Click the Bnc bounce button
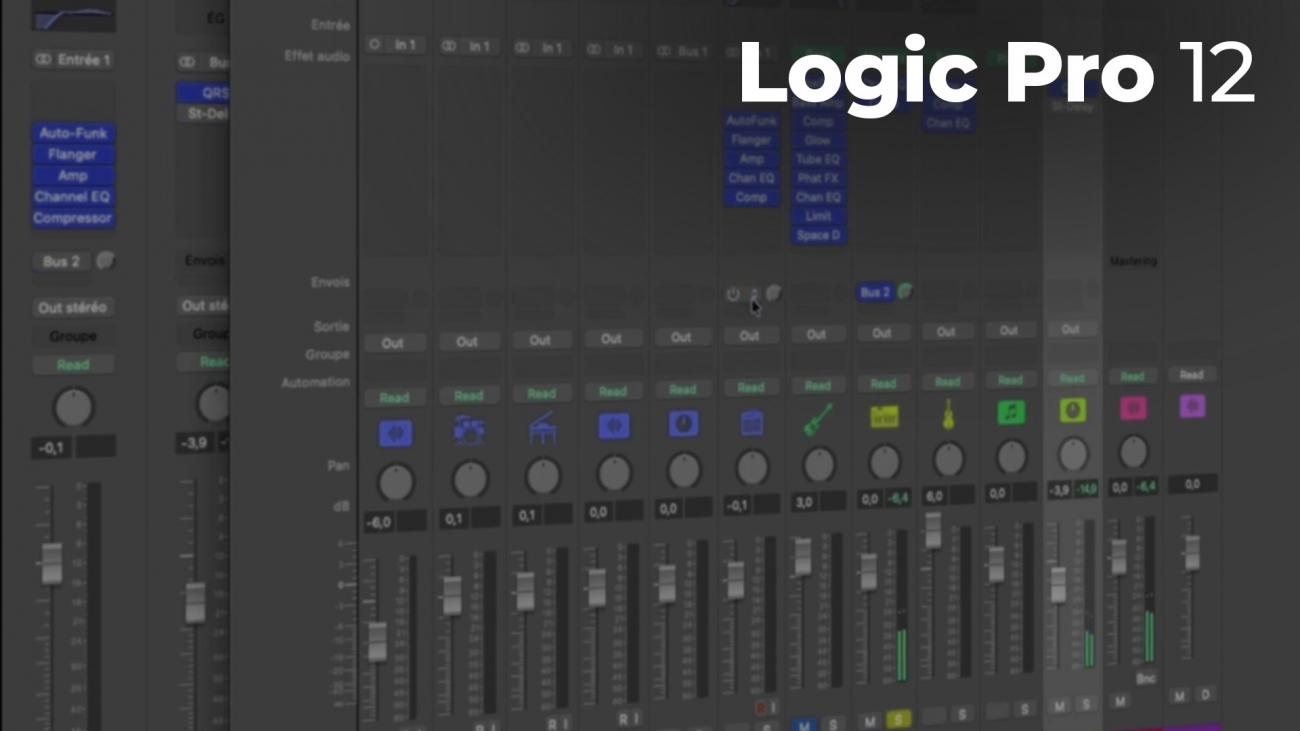The image size is (1300, 731). tap(1145, 678)
